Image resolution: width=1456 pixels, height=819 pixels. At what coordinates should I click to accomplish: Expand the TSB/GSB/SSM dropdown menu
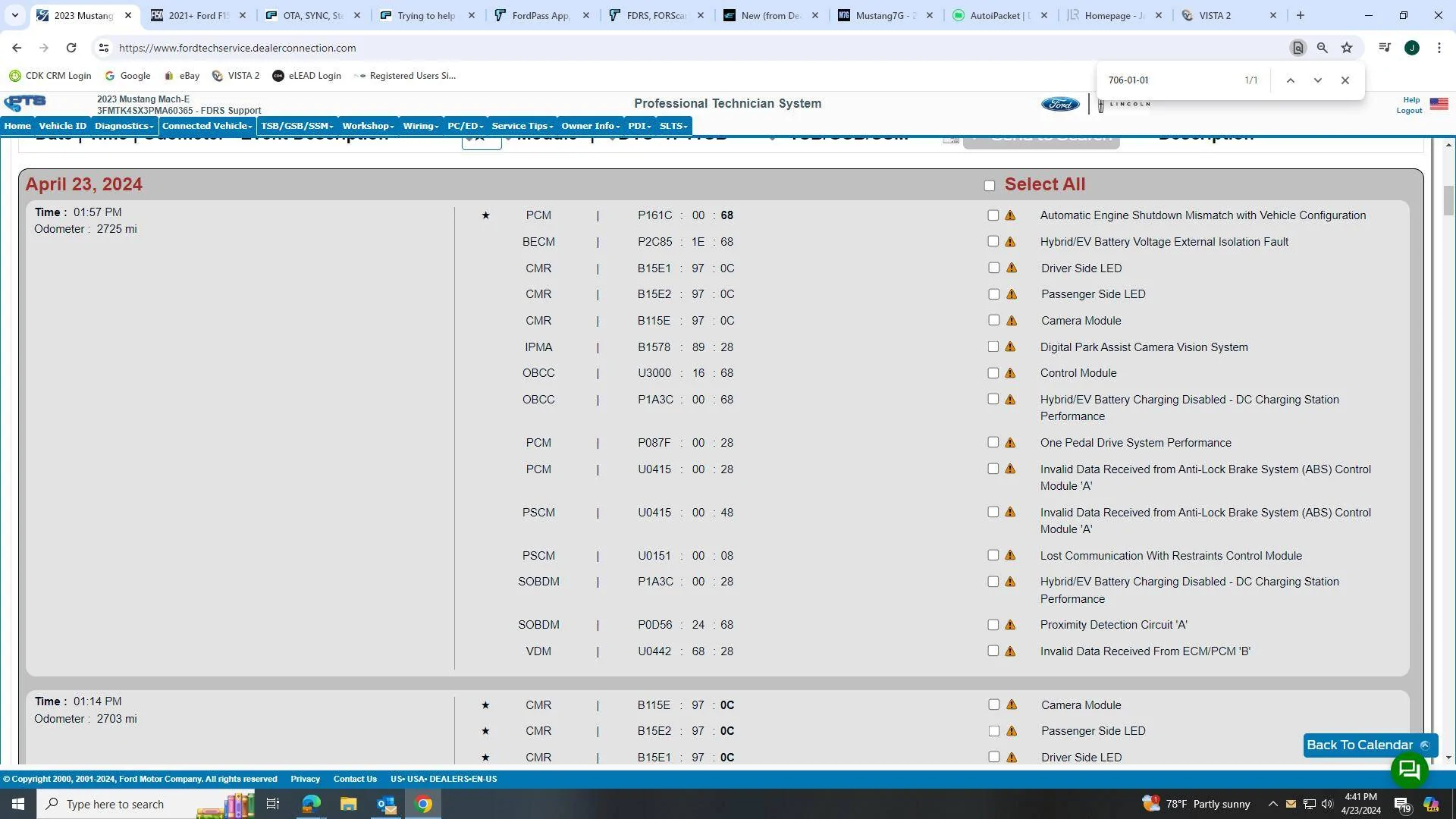tap(297, 126)
